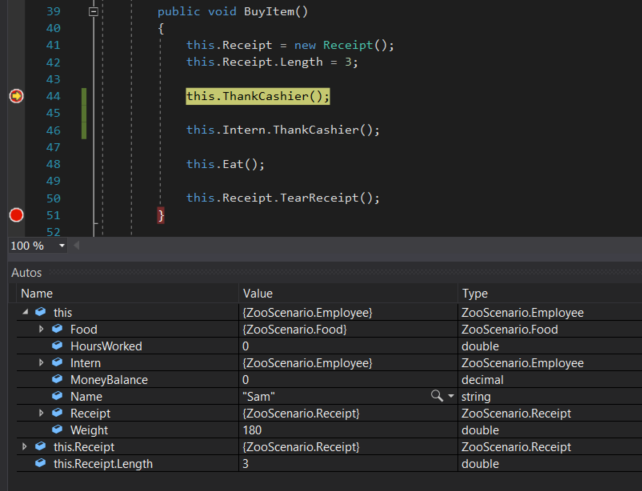The width and height of the screenshot is (642, 491).
Task: Remove the red breakpoint on line 51
Action: [x=16, y=215]
